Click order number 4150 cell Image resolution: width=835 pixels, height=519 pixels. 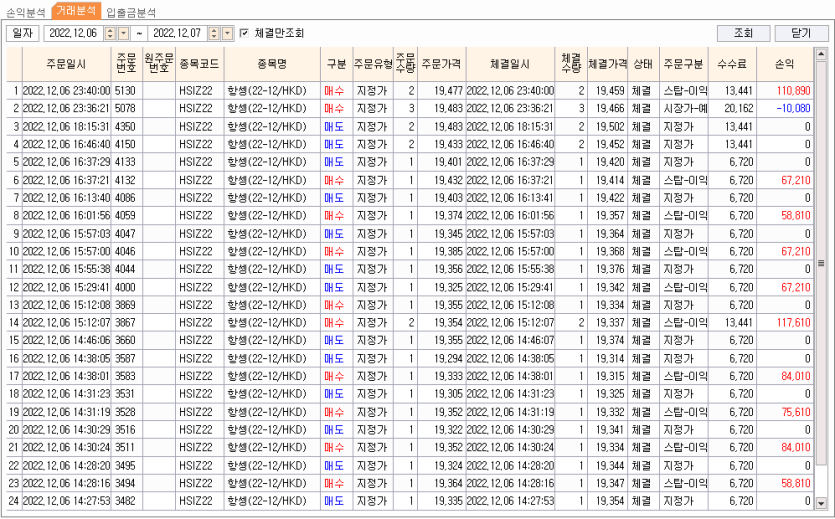(x=127, y=144)
